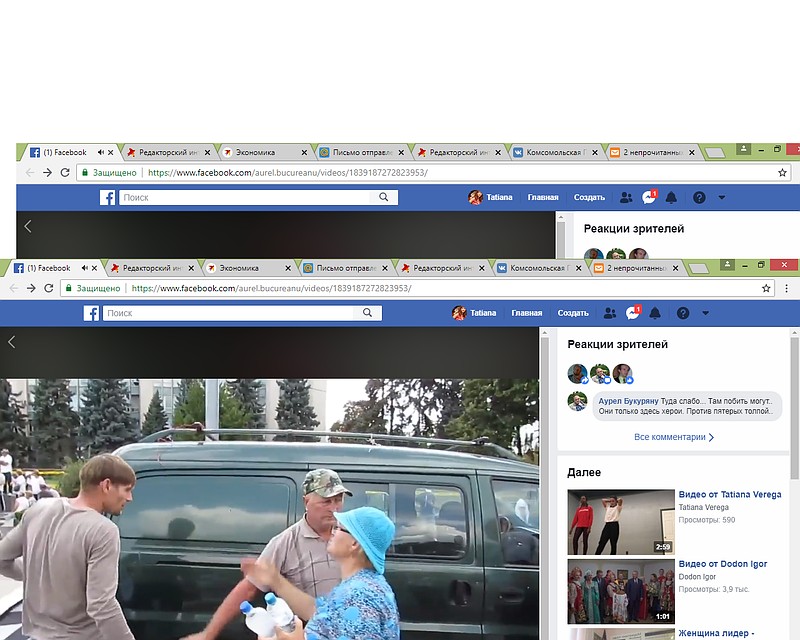Open friend requests icon in the front window
The image size is (800, 640).
pos(610,313)
